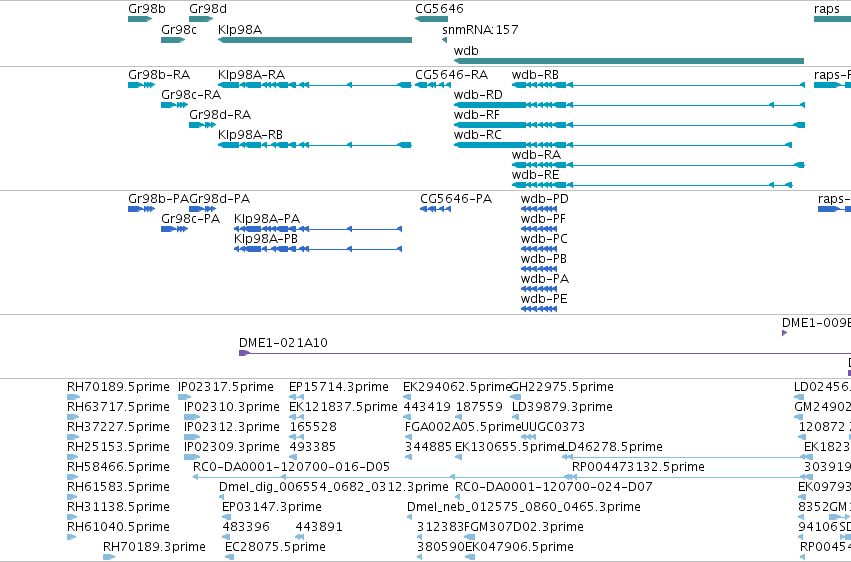The image size is (851, 562).
Task: Select the wdb gene bar
Action: [x=629, y=61]
